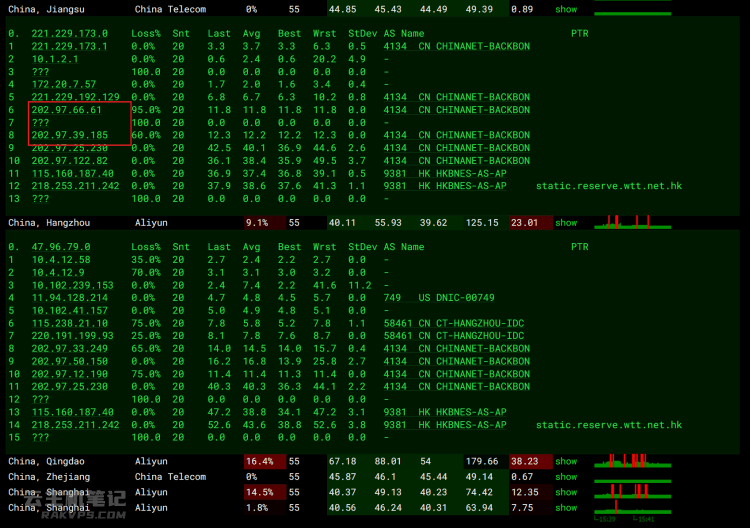Screen dimensions: 750x528
Task: Open IP link 115.238.21.10
Action: point(69,323)
